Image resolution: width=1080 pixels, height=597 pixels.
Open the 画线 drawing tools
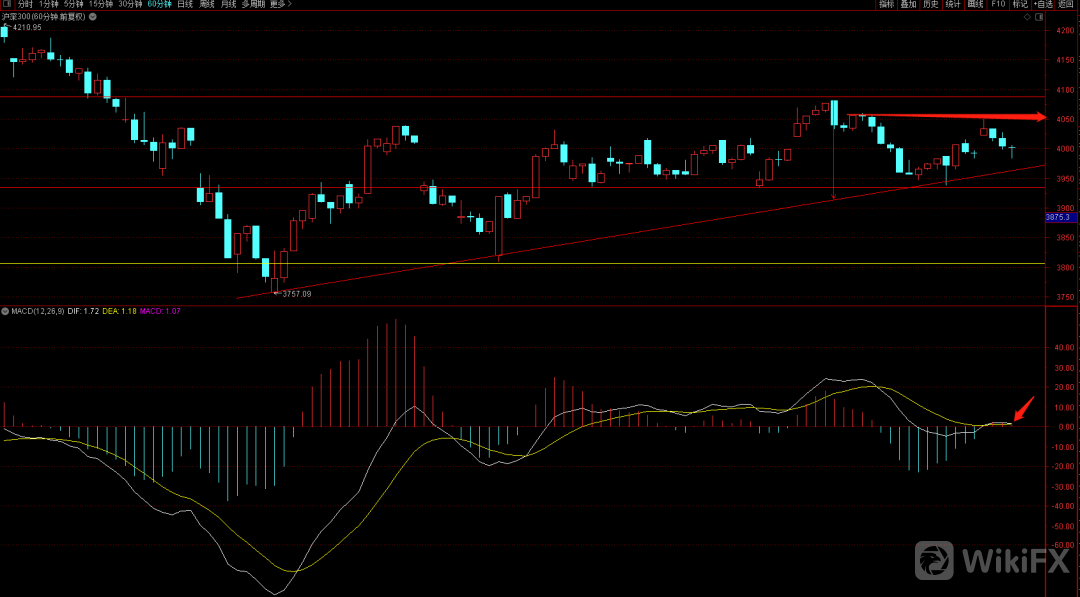[x=976, y=5]
